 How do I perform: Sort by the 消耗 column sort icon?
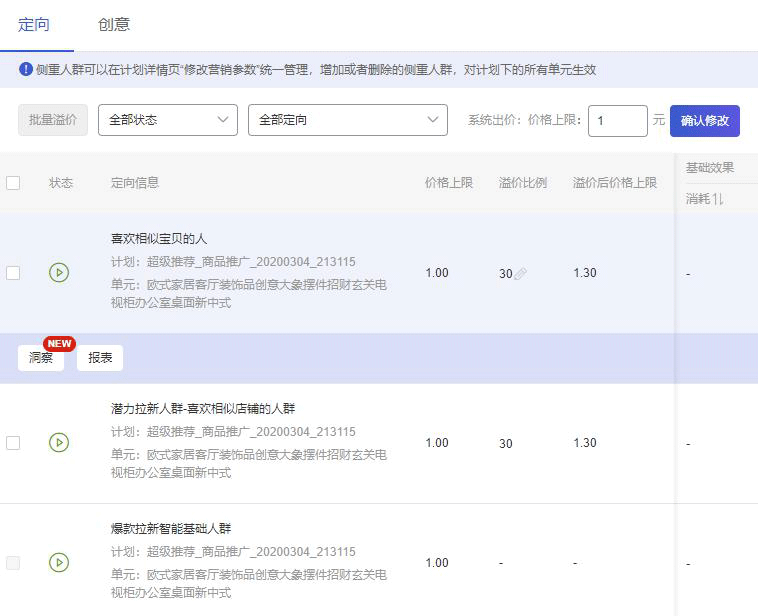718,199
